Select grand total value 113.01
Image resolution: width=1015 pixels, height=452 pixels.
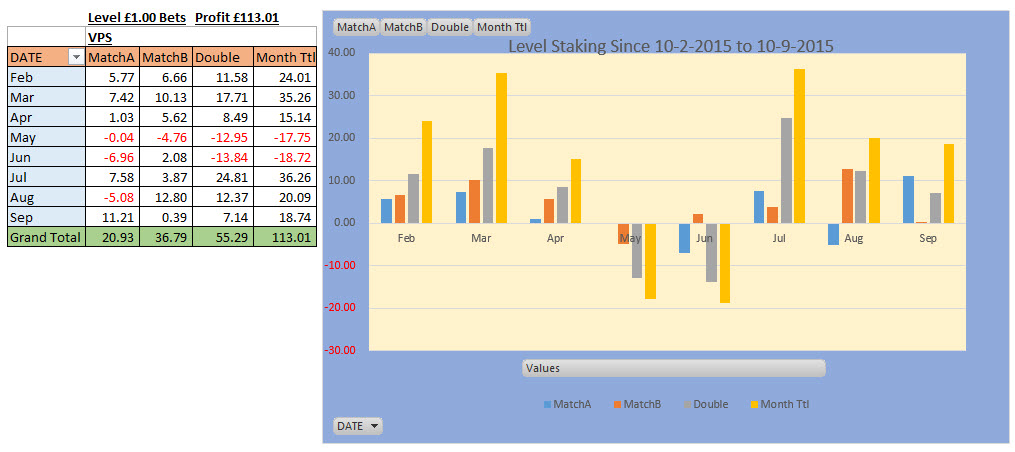click(x=285, y=238)
